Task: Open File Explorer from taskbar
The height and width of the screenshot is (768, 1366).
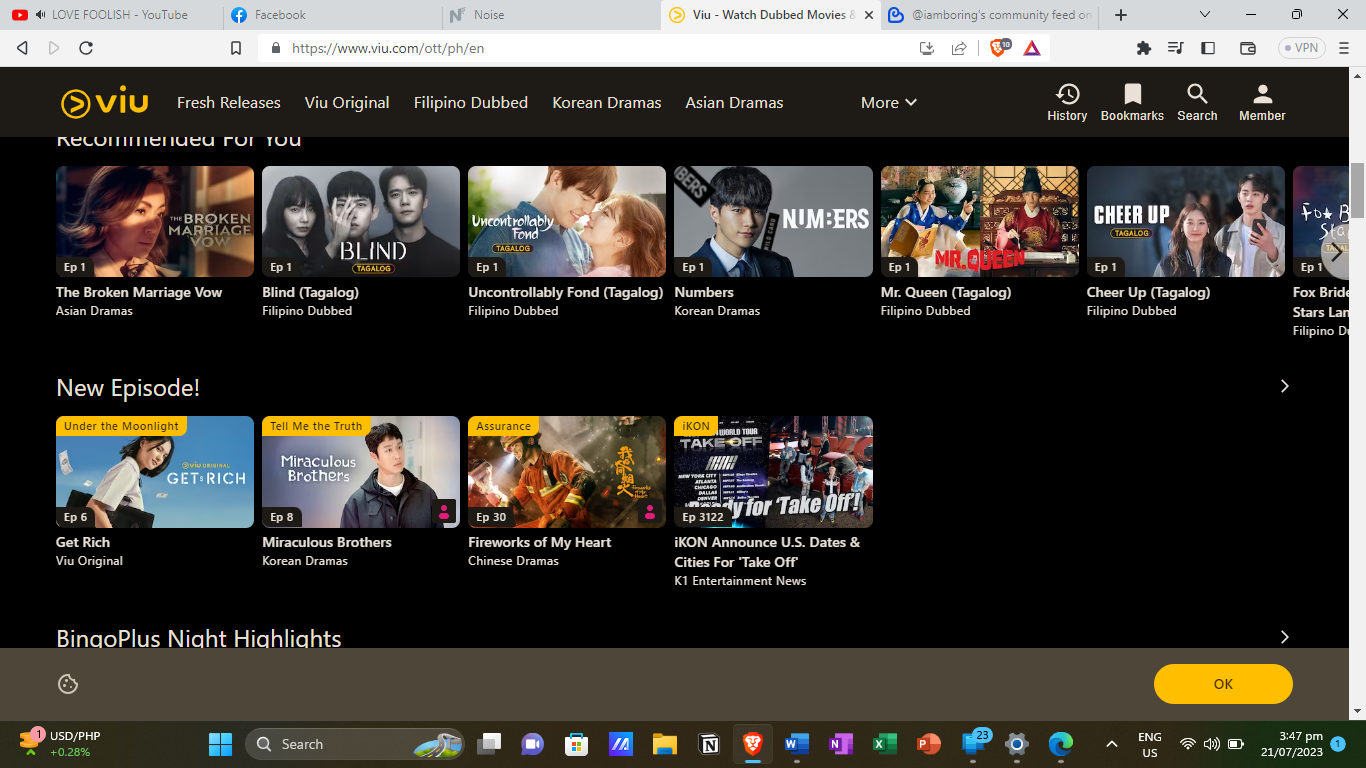Action: (665, 744)
